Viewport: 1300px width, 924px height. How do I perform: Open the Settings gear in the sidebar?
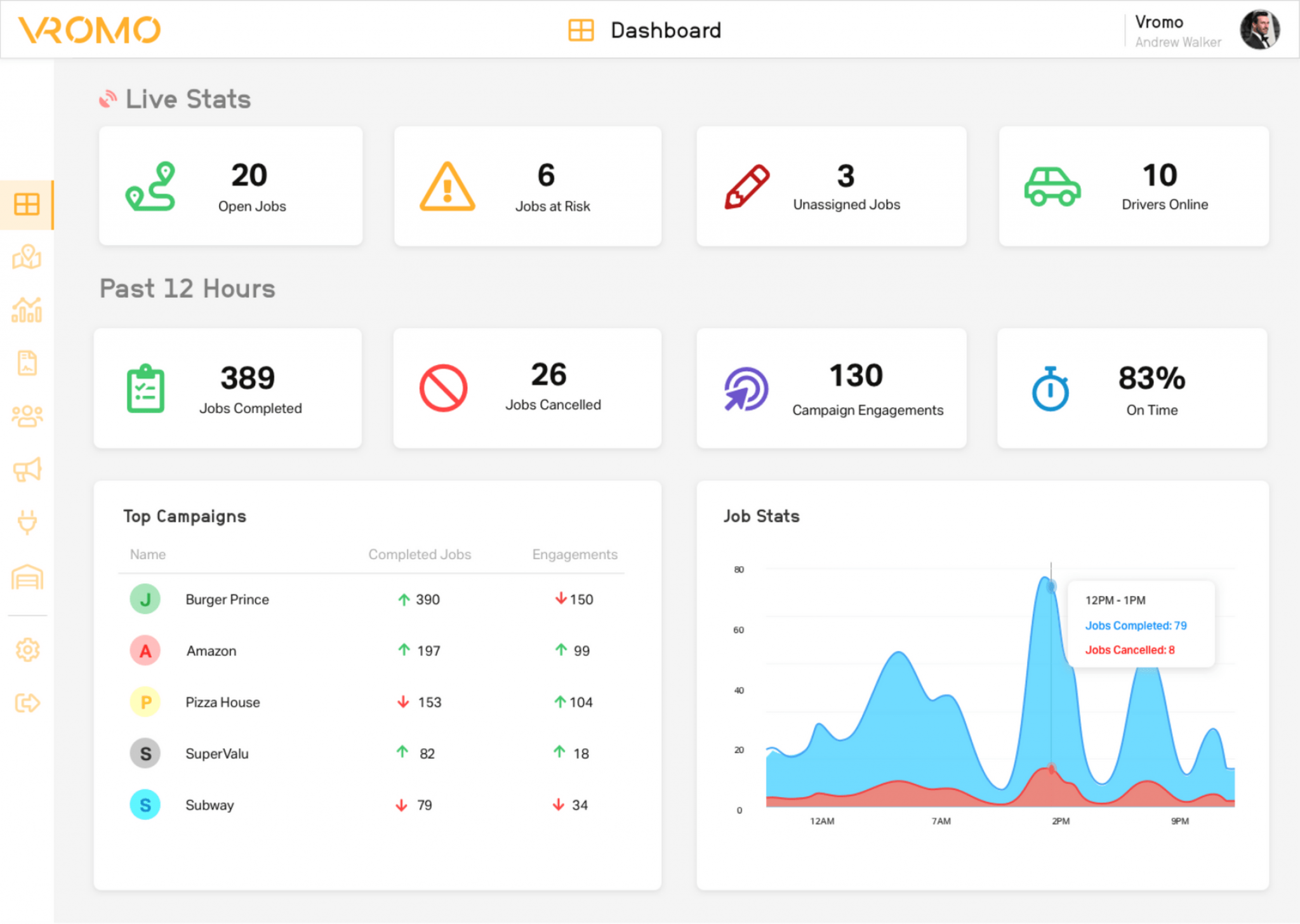click(x=27, y=649)
